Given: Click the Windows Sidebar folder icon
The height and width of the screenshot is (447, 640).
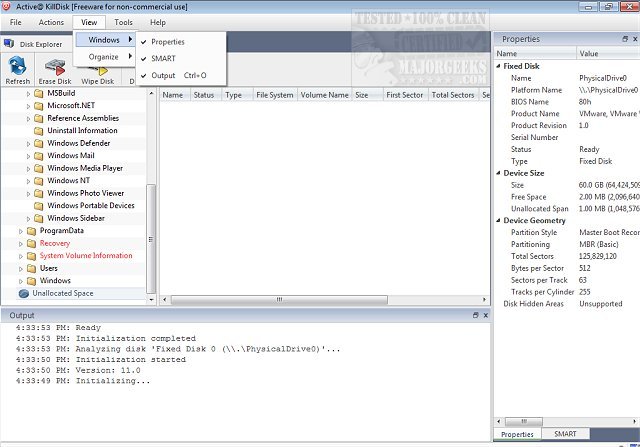Looking at the screenshot, I should 39,218.
